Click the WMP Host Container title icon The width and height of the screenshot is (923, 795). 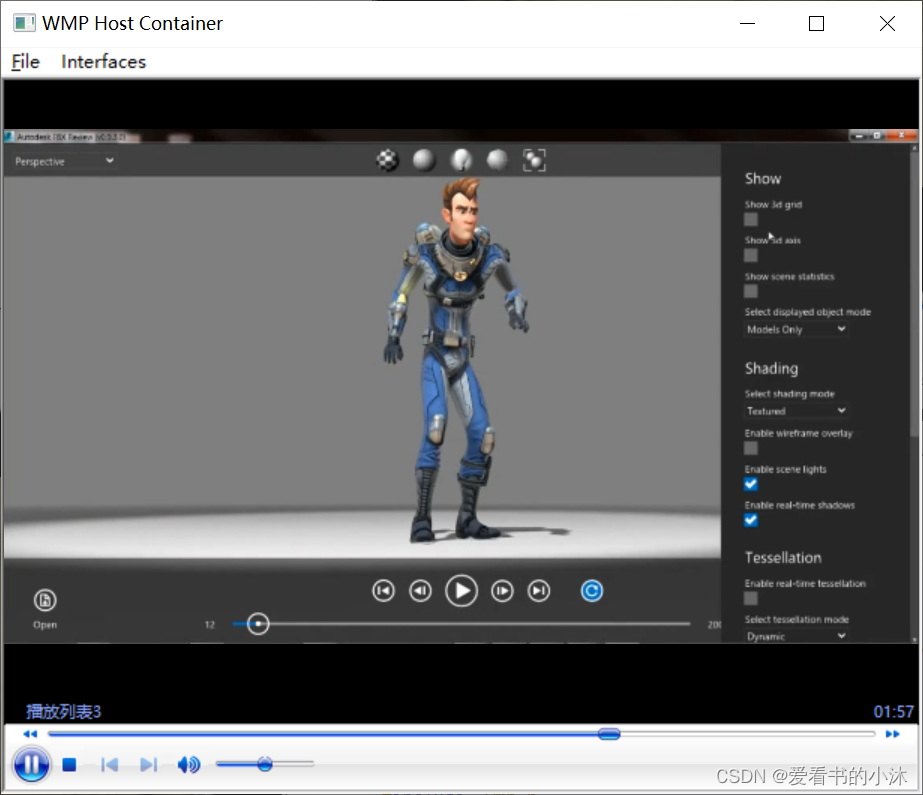click(24, 24)
